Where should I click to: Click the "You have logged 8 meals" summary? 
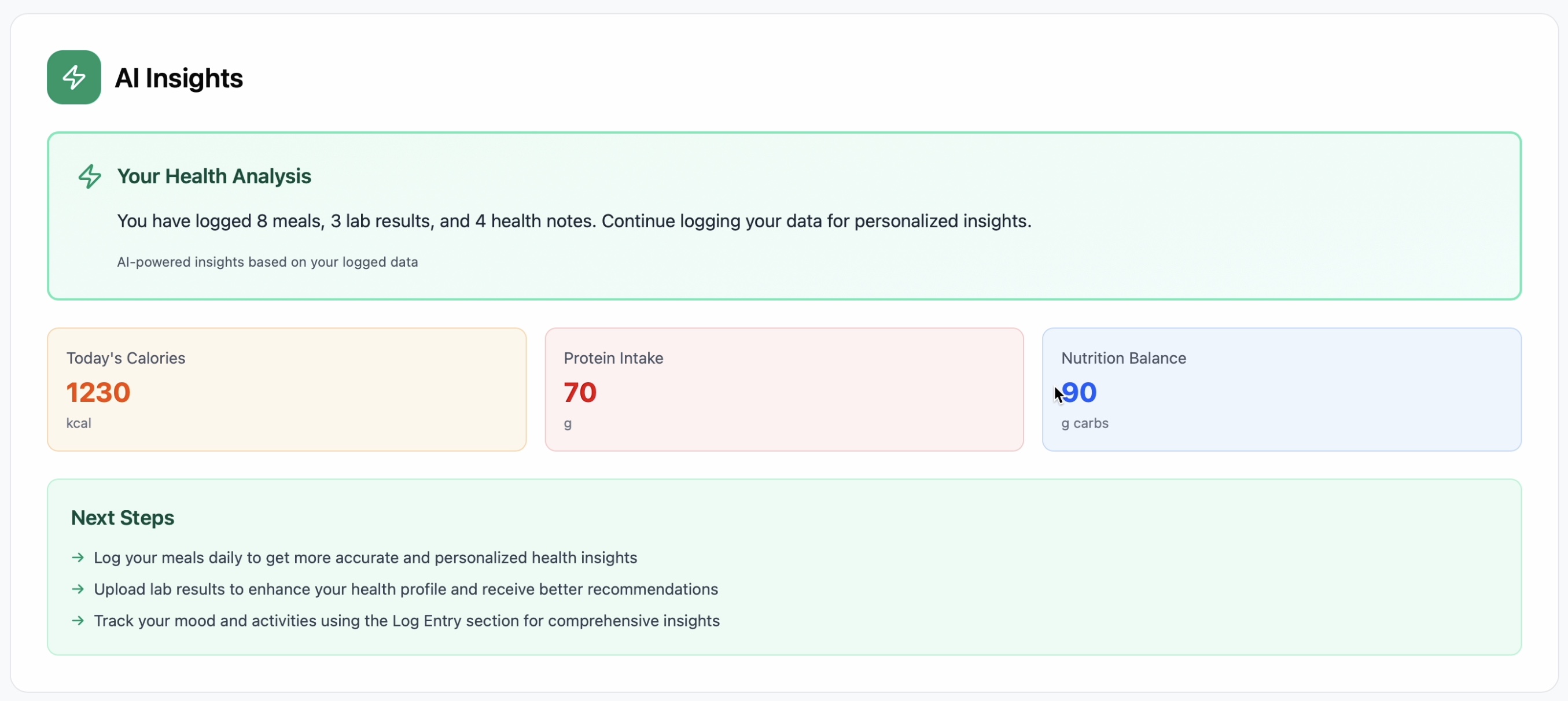click(x=573, y=221)
